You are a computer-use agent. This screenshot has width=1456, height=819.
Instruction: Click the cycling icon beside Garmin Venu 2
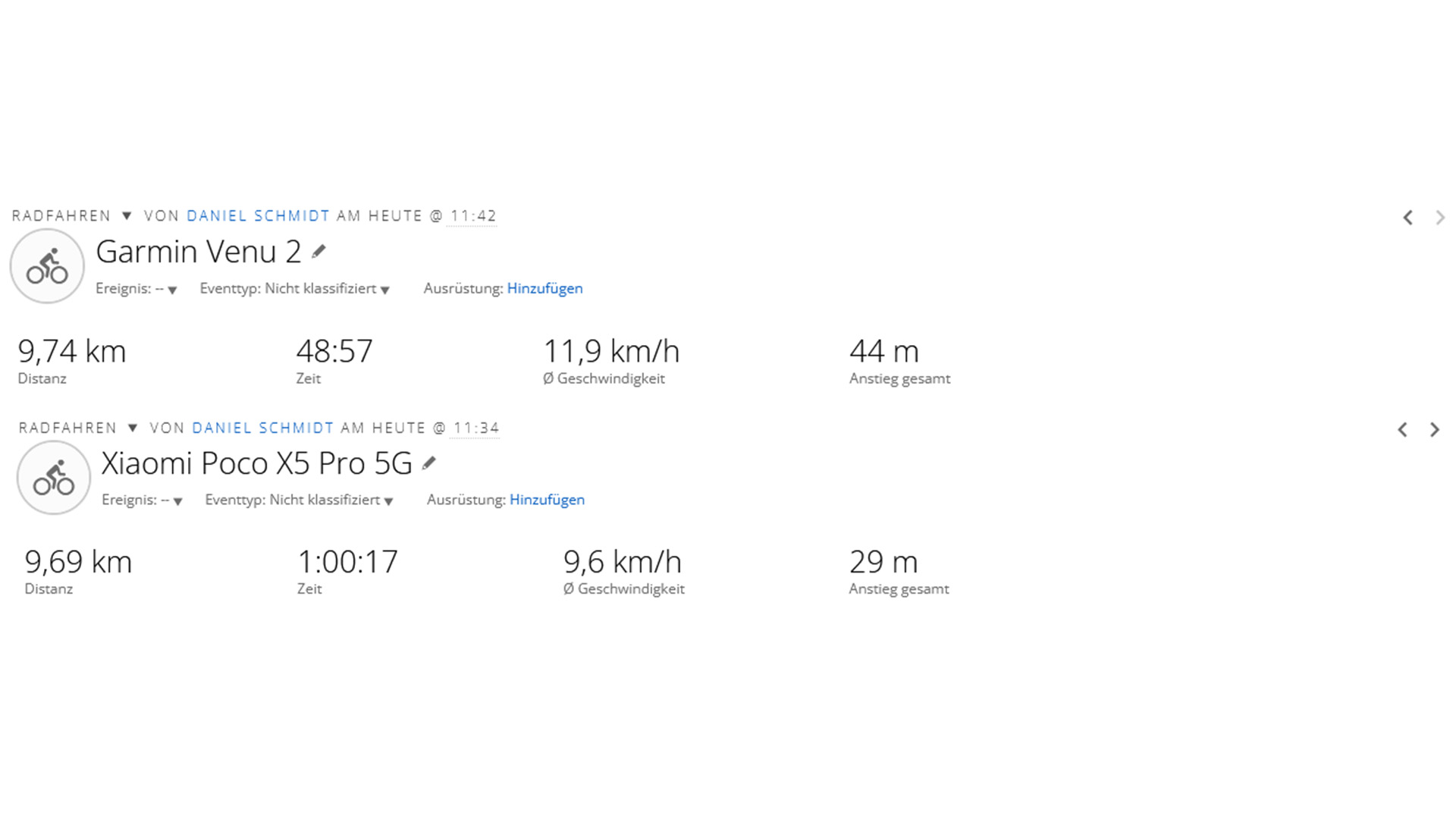[x=47, y=266]
